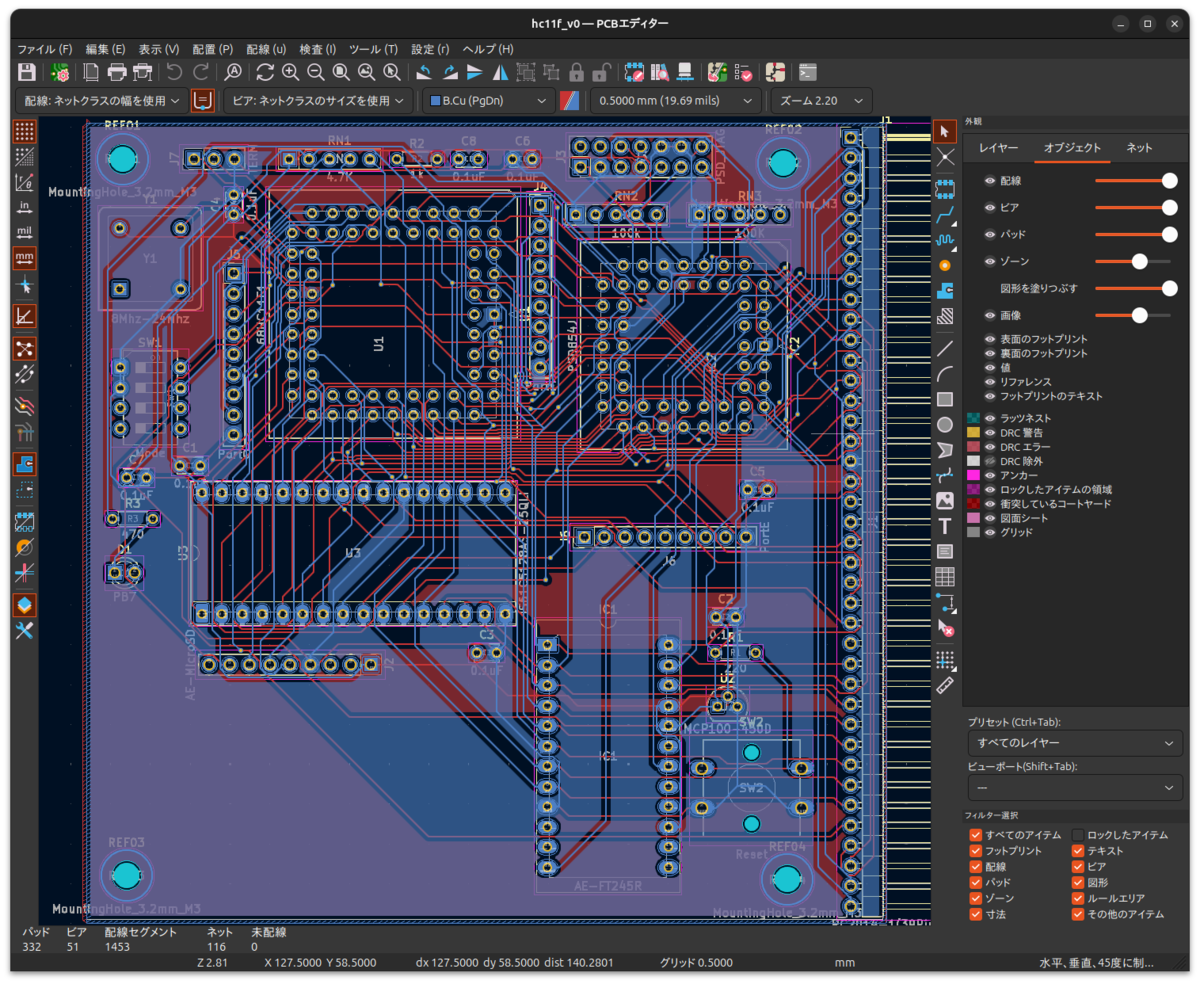
Task: Open the B.Cu layer selector dropdown
Action: pos(488,101)
